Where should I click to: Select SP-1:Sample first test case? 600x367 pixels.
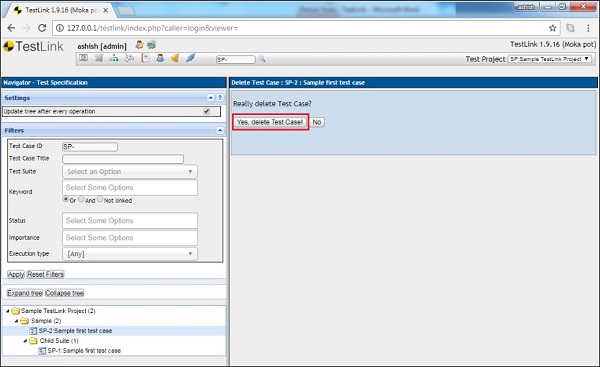(84, 351)
